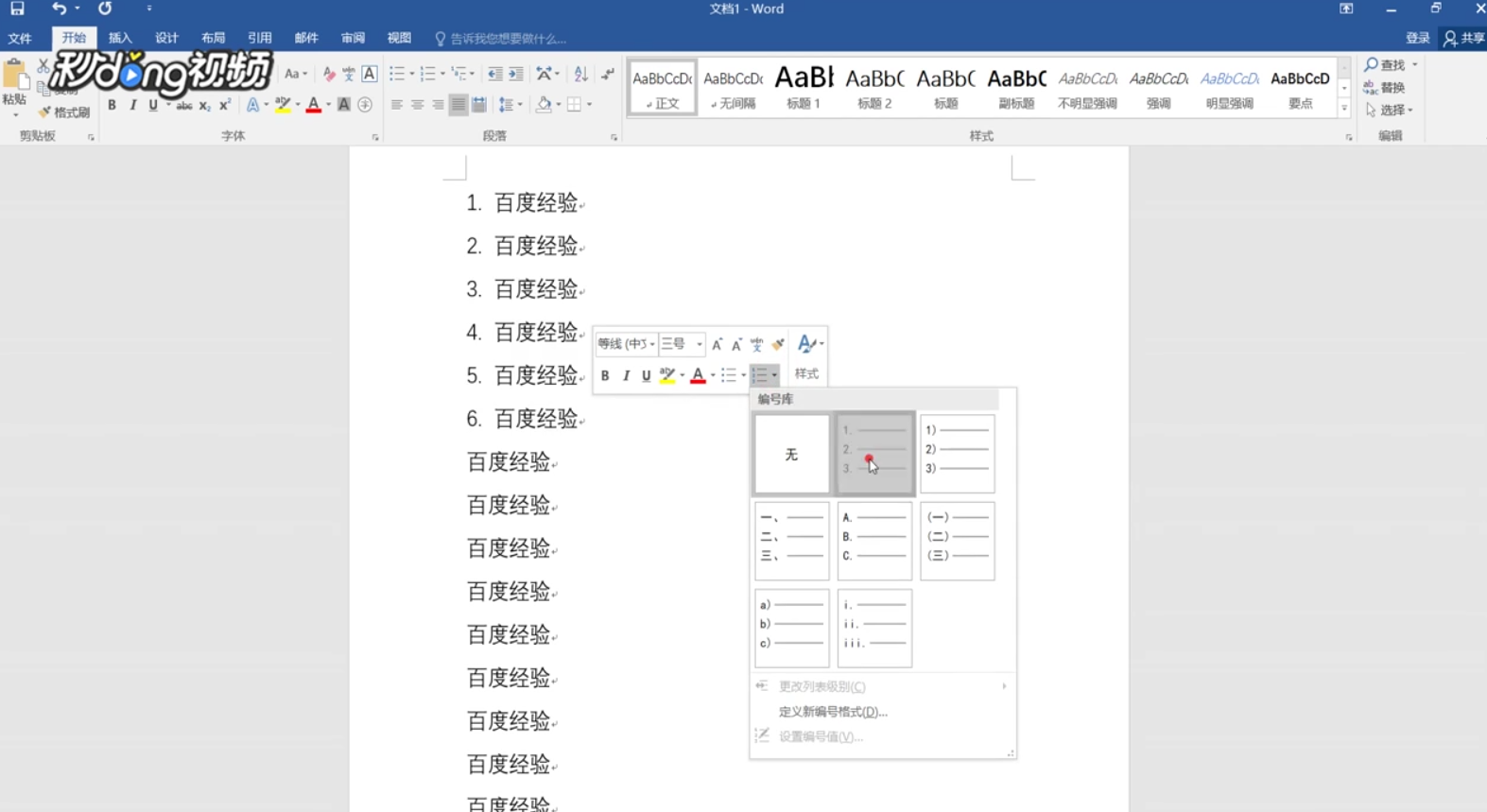This screenshot has width=1487, height=812.
Task: Click the ribbon display options icon in title bar
Action: [x=1346, y=9]
